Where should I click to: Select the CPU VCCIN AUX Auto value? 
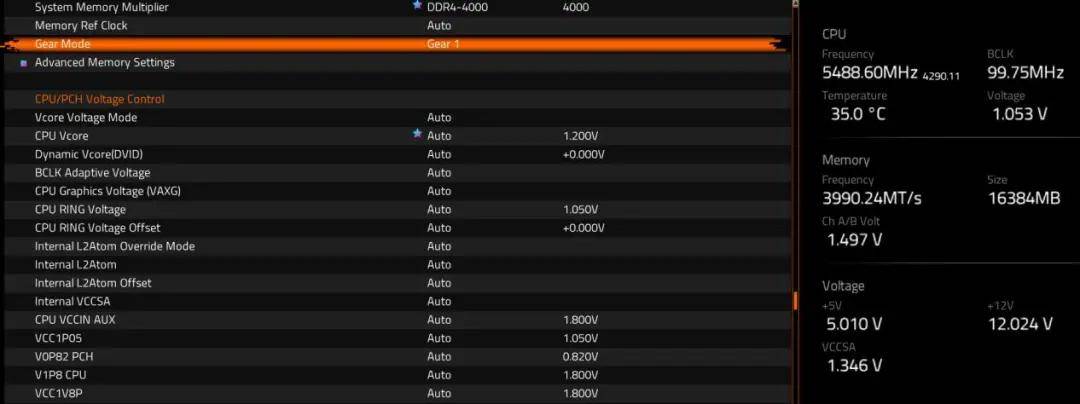tap(439, 320)
